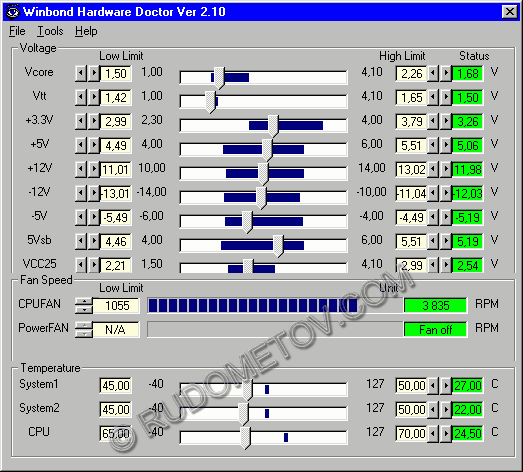Click the CPU temperature status 24,50
Screen dimensions: 523x472
468,434
